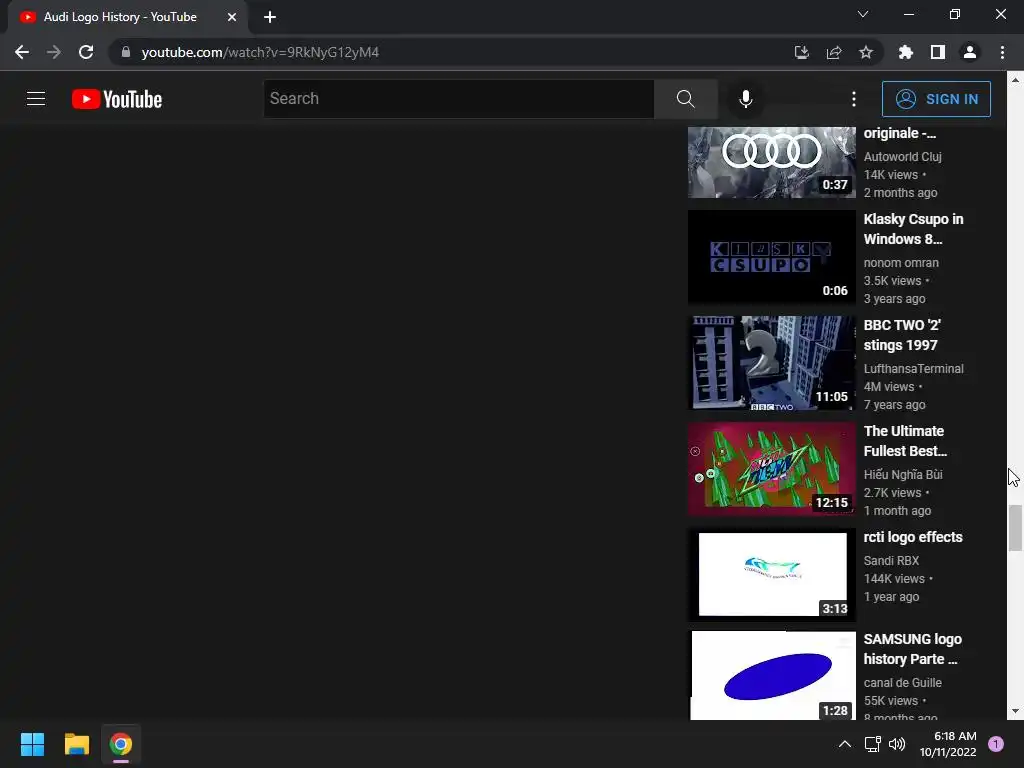The height and width of the screenshot is (768, 1024).
Task: Click the browser forward arrow
Action: pyautogui.click(x=54, y=52)
